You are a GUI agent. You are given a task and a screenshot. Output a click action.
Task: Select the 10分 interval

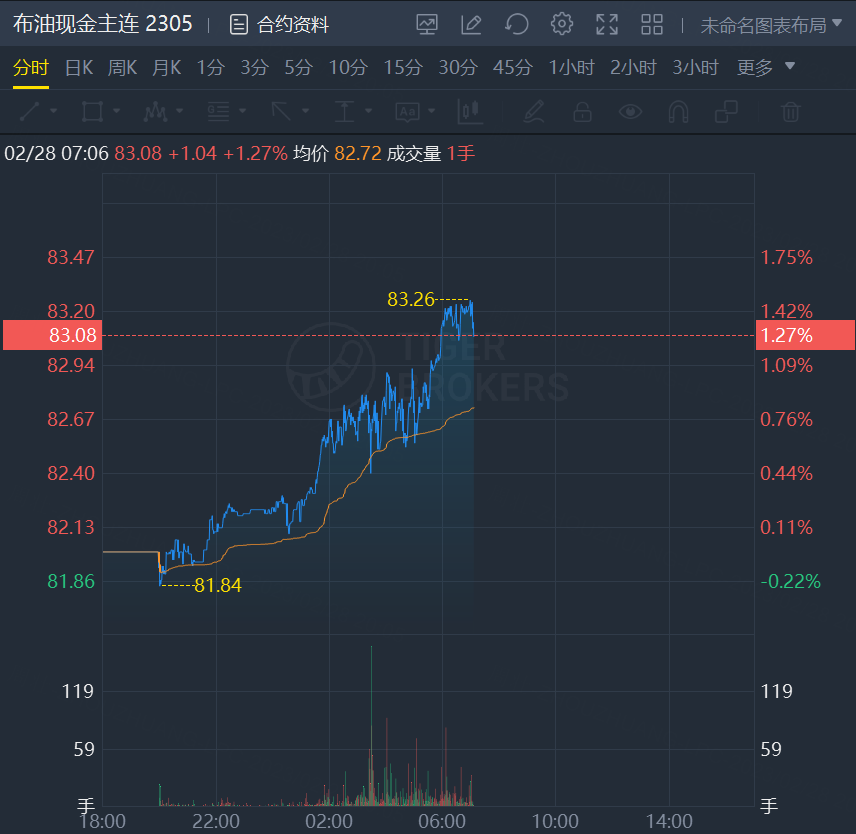click(348, 68)
